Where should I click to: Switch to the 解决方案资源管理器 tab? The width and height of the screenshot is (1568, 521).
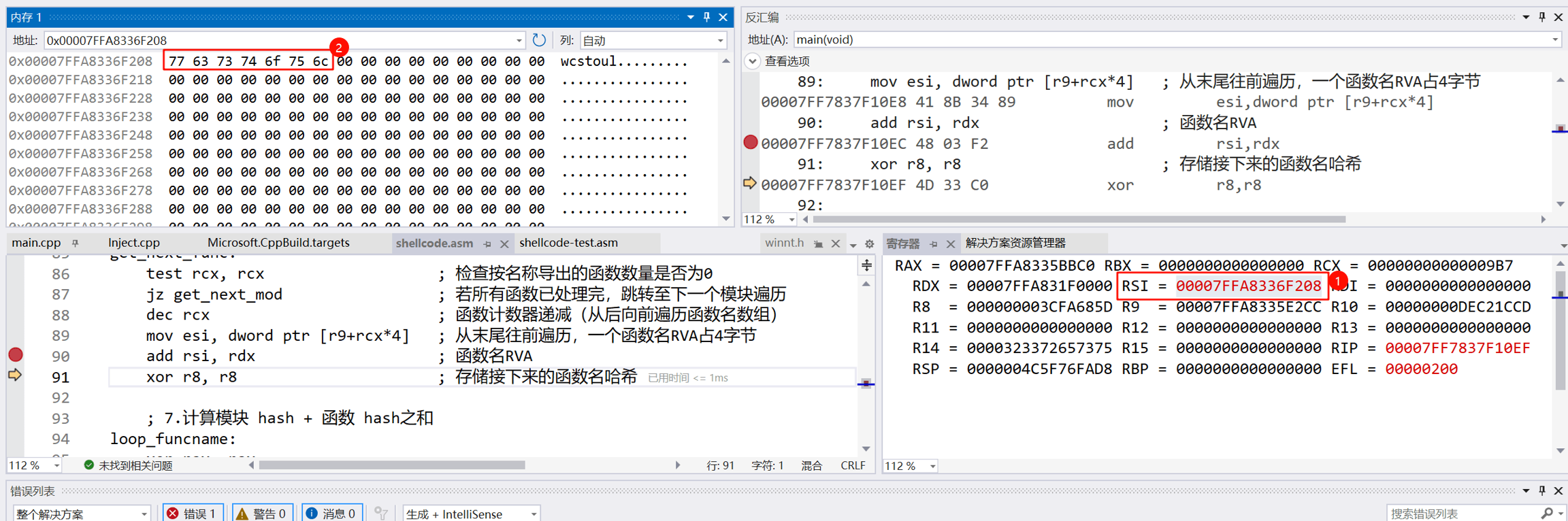point(1015,243)
